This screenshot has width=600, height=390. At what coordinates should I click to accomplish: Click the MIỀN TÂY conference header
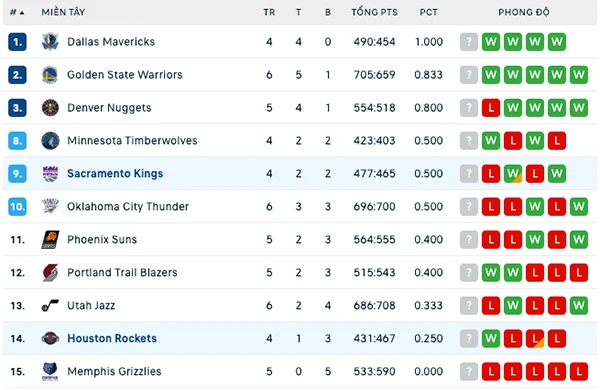coord(63,12)
